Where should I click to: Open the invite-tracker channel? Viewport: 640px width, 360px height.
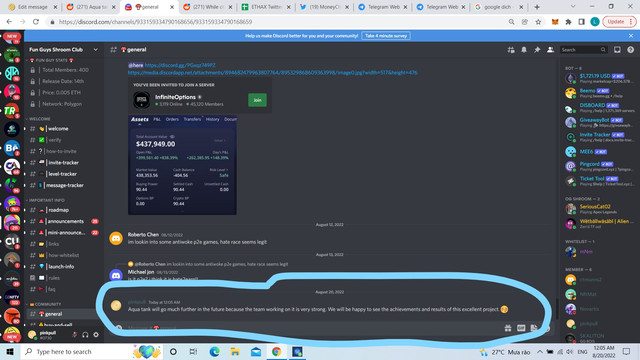[x=63, y=163]
